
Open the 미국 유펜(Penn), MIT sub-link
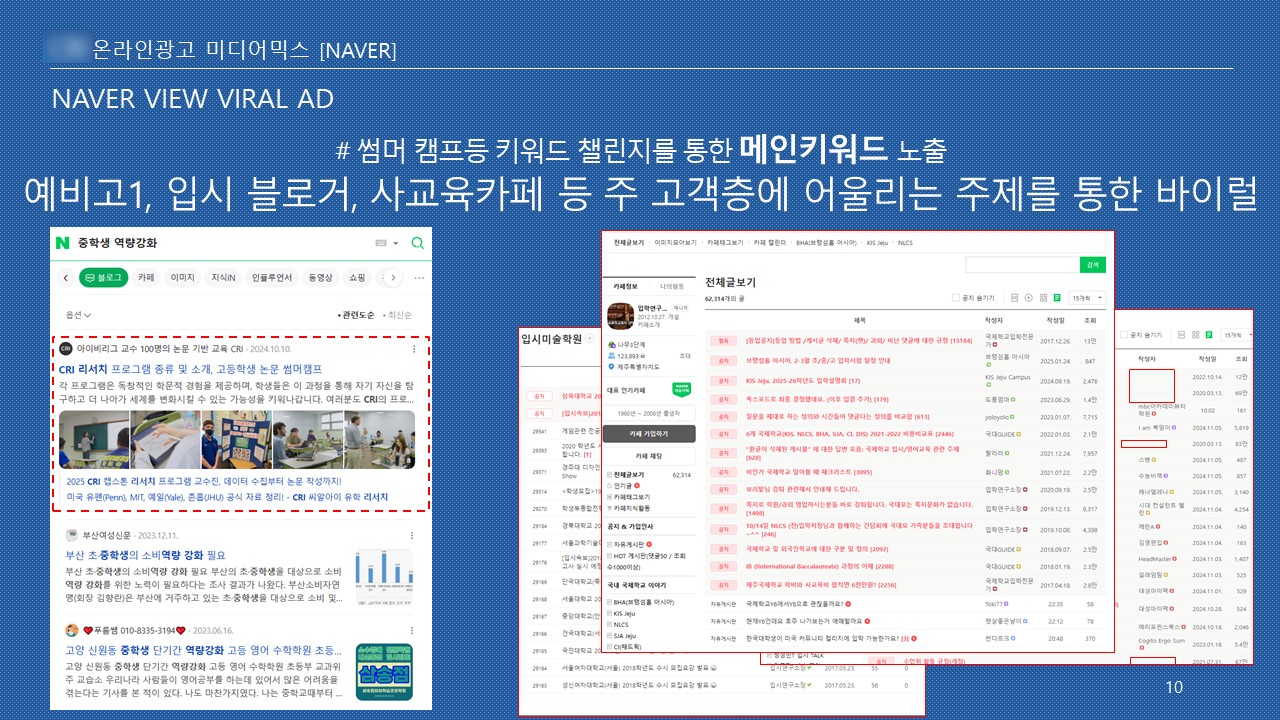227,497
